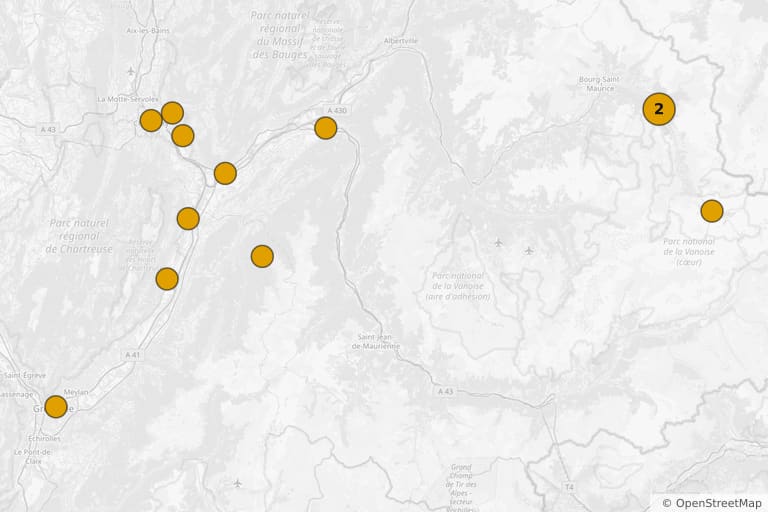Click the isolated marker in the central mountains
Viewport: 768px width, 512px height.
coord(262,256)
